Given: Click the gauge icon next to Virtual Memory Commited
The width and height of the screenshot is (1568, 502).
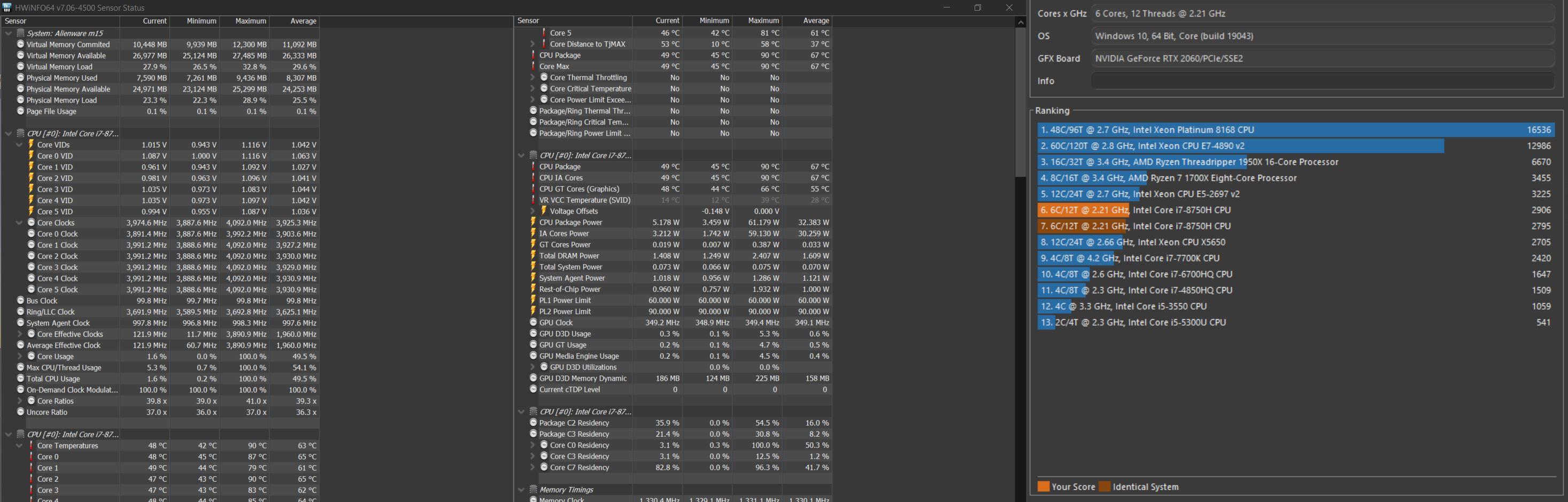Looking at the screenshot, I should point(21,44).
